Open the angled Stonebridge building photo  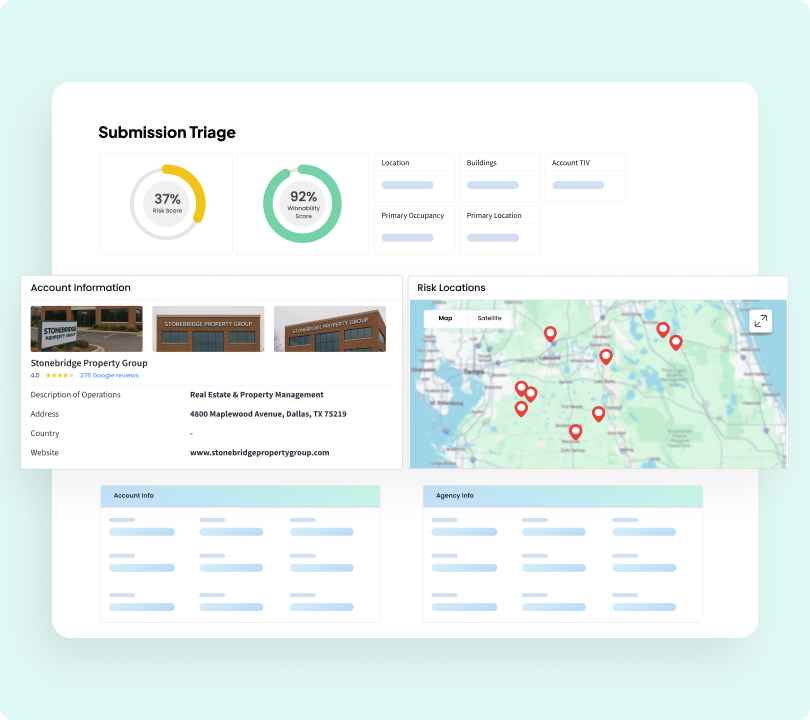330,329
